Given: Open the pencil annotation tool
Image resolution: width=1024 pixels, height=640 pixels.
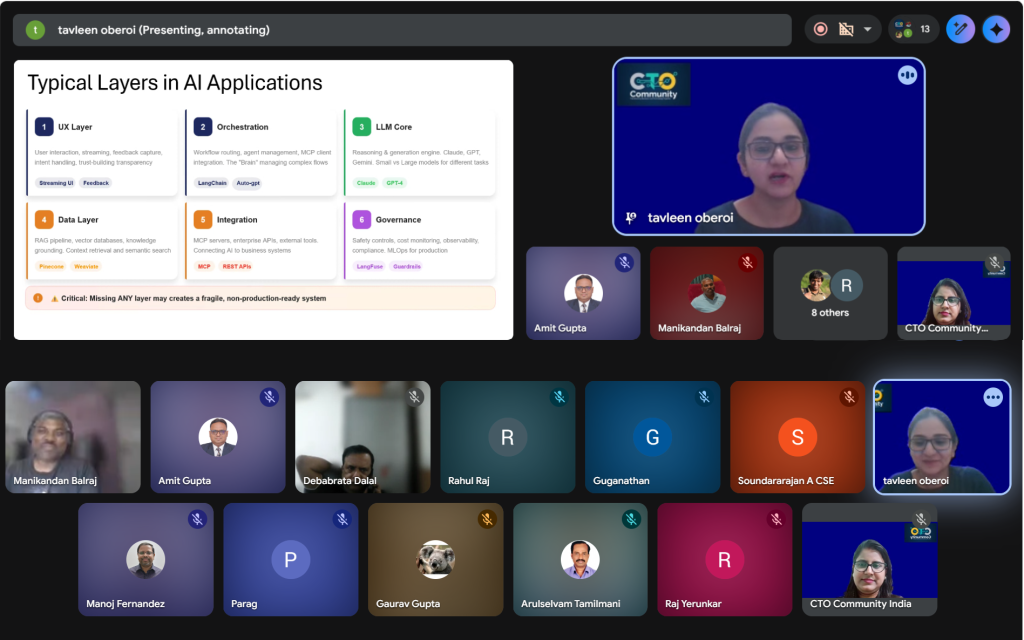Looking at the screenshot, I should point(960,29).
